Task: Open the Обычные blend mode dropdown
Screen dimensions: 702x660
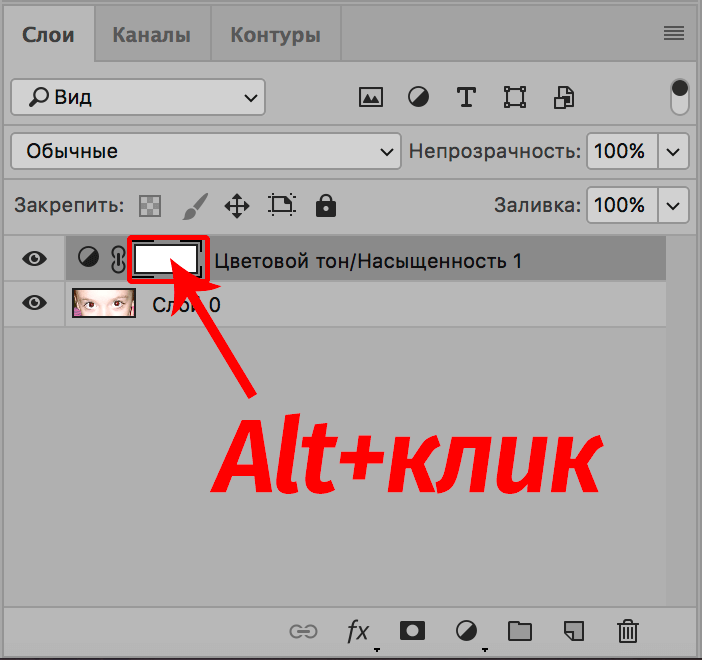Action: click(205, 152)
